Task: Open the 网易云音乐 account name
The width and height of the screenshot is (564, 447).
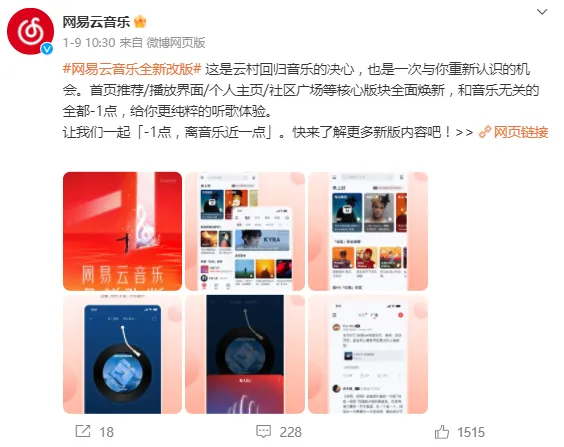Action: point(96,22)
